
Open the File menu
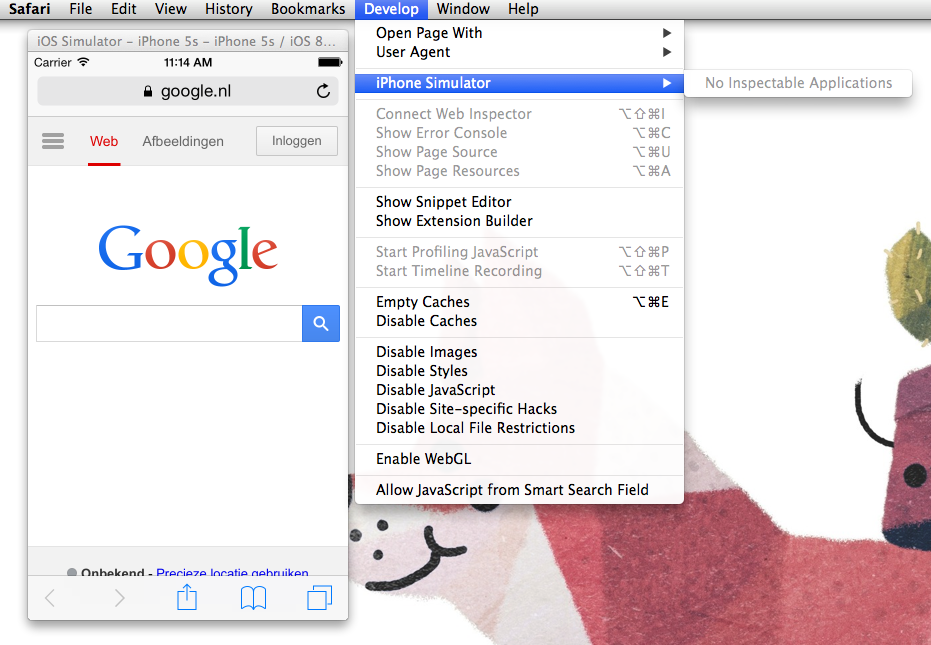point(81,9)
